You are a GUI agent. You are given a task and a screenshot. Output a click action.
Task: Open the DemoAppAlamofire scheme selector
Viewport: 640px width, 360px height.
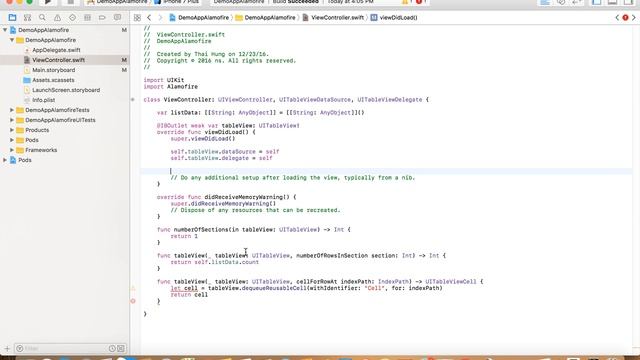tap(117, 2)
